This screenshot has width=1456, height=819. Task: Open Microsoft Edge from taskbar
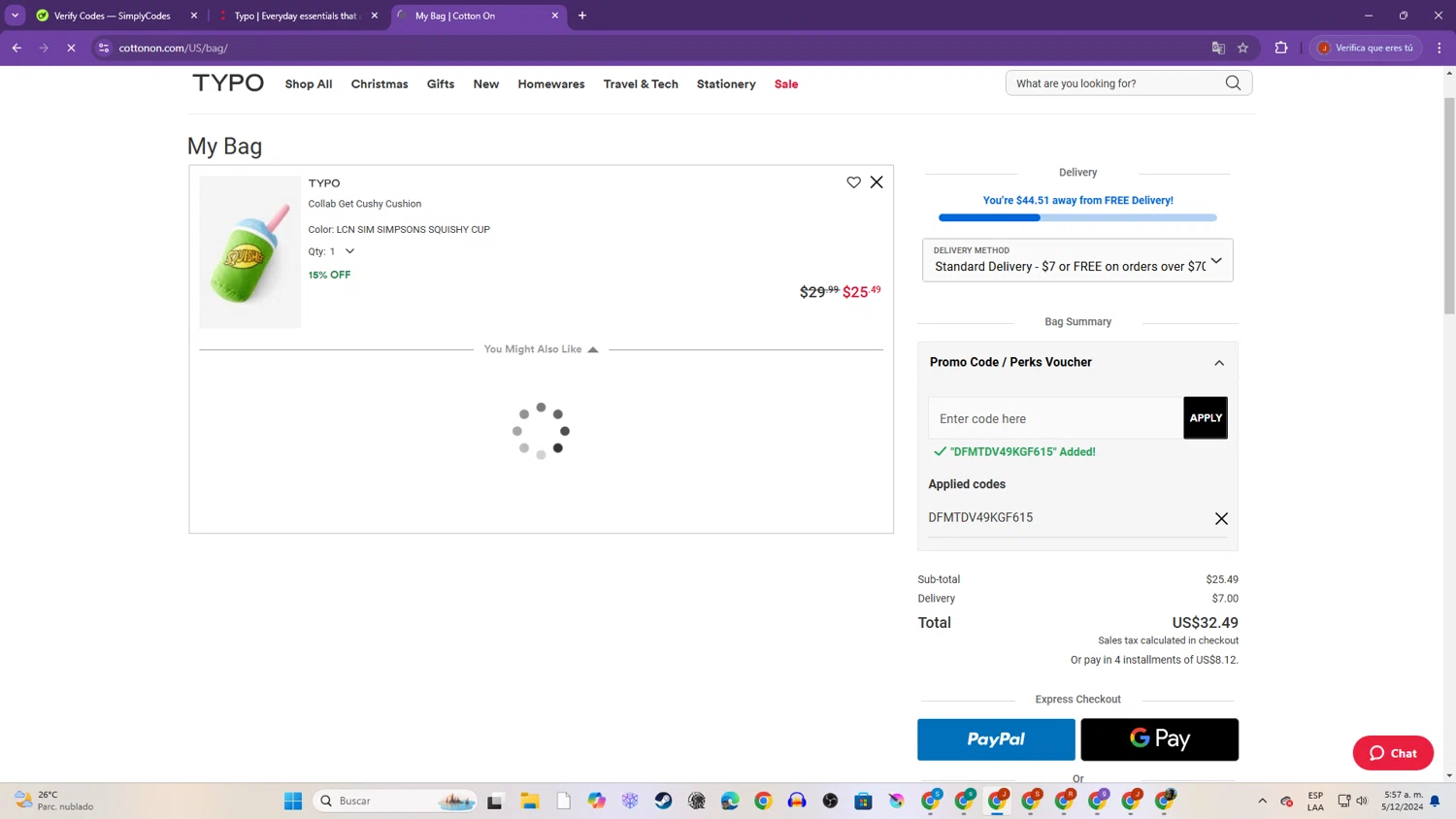730,801
